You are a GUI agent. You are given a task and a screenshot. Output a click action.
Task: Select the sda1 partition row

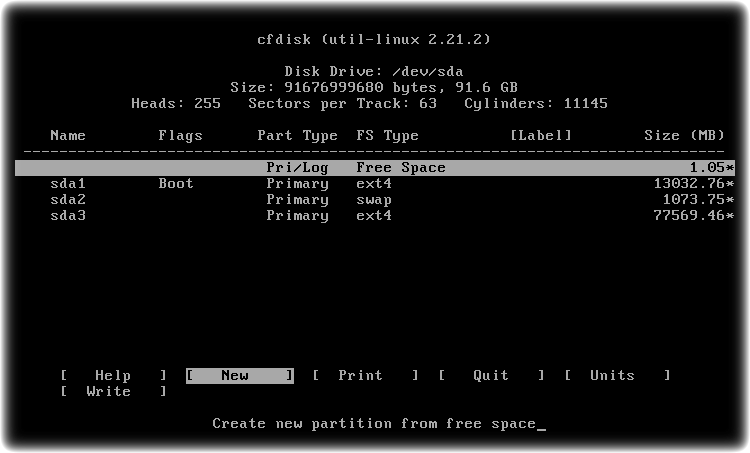[x=375, y=184]
